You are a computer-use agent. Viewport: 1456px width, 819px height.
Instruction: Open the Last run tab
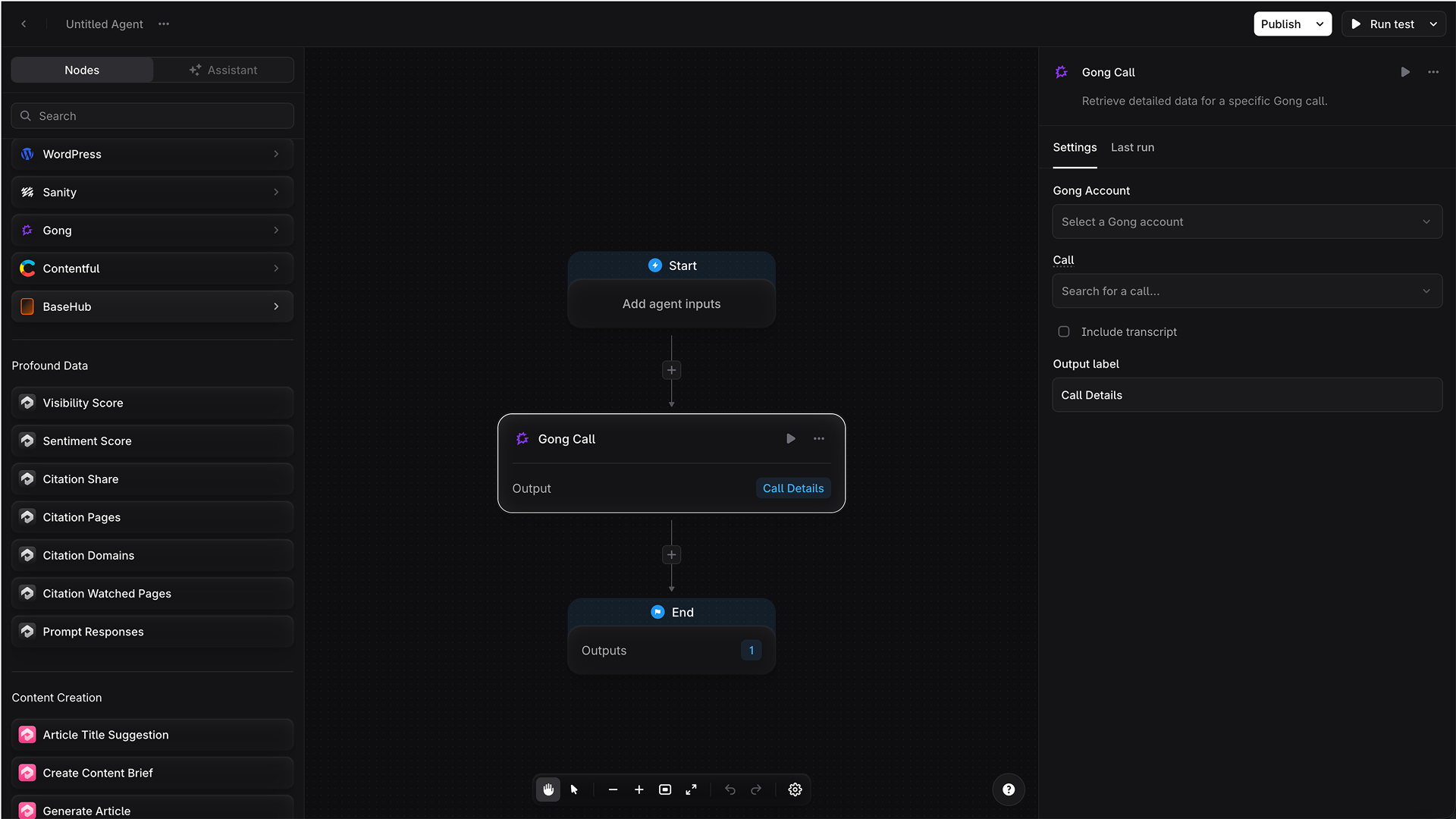(x=1132, y=147)
